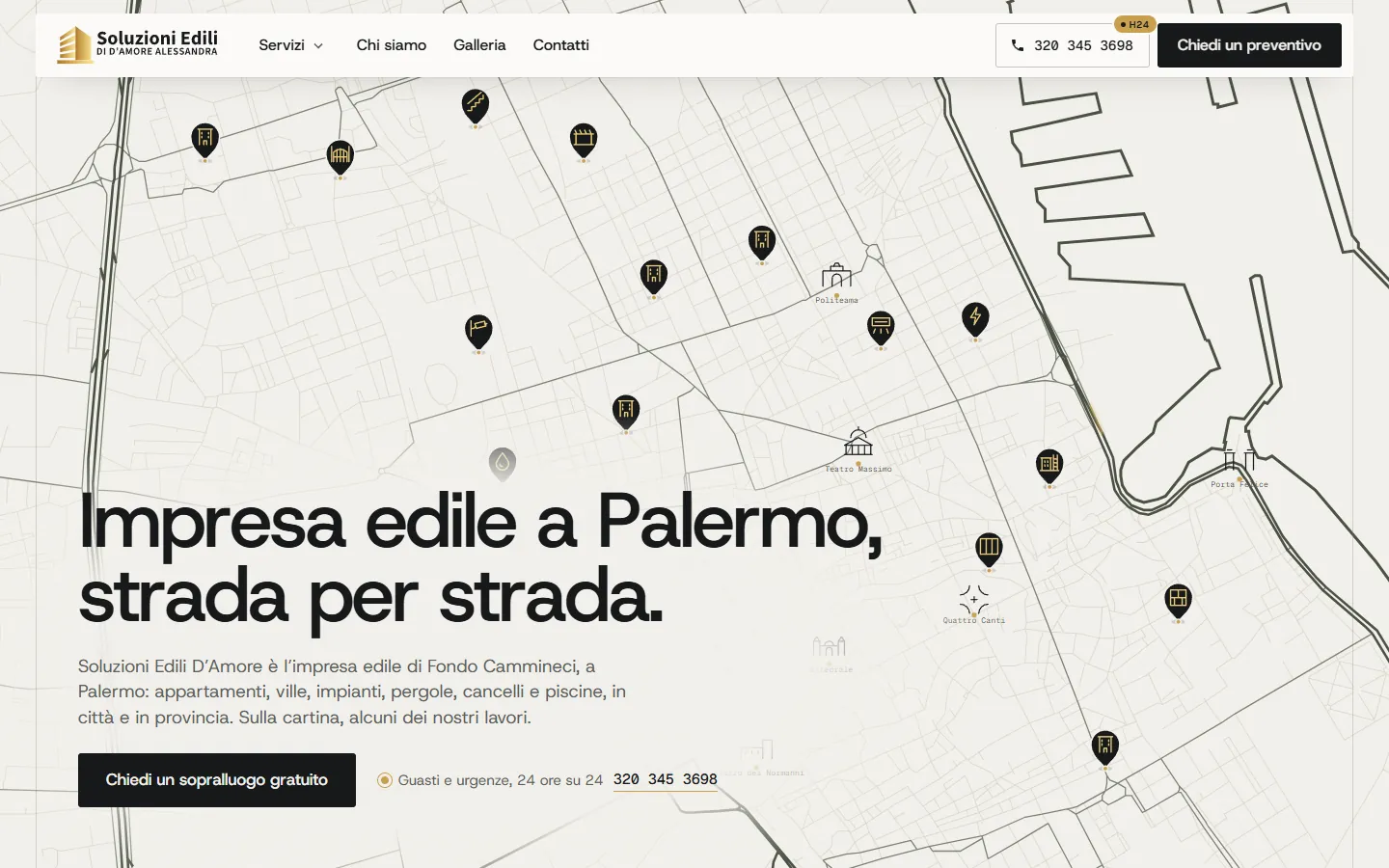Click the header phone number button
1389x868 pixels.
click(1072, 45)
